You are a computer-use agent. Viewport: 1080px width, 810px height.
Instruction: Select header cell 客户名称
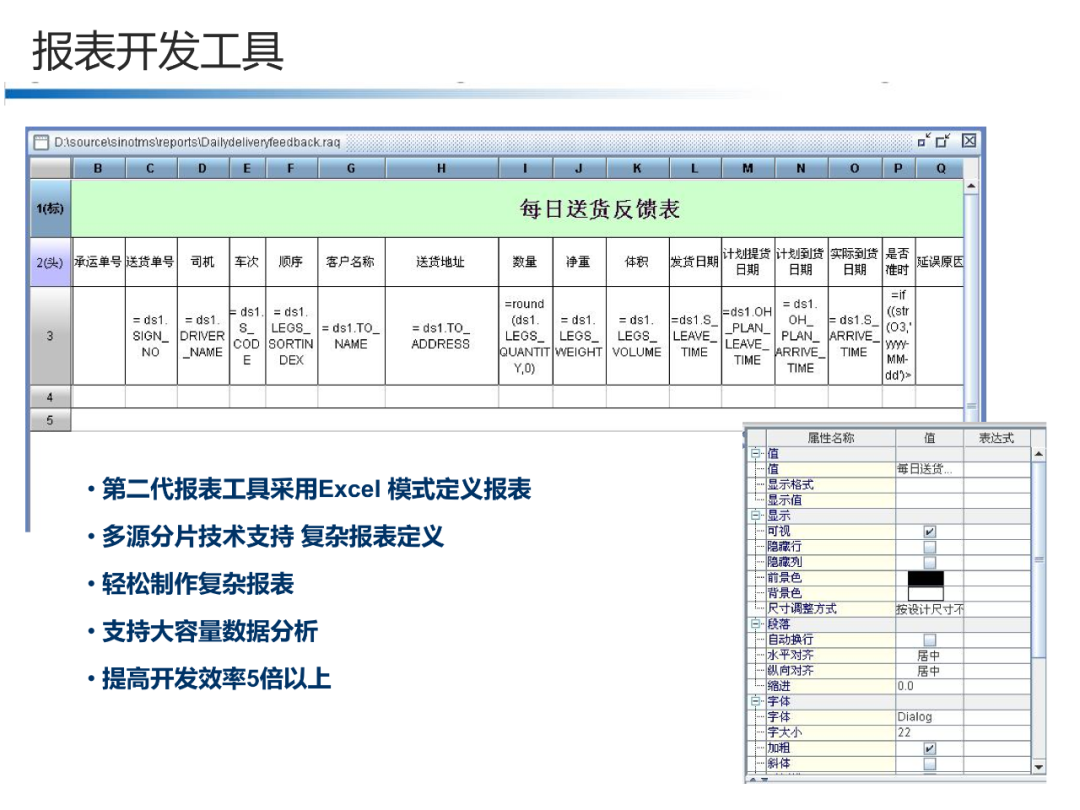tap(351, 262)
